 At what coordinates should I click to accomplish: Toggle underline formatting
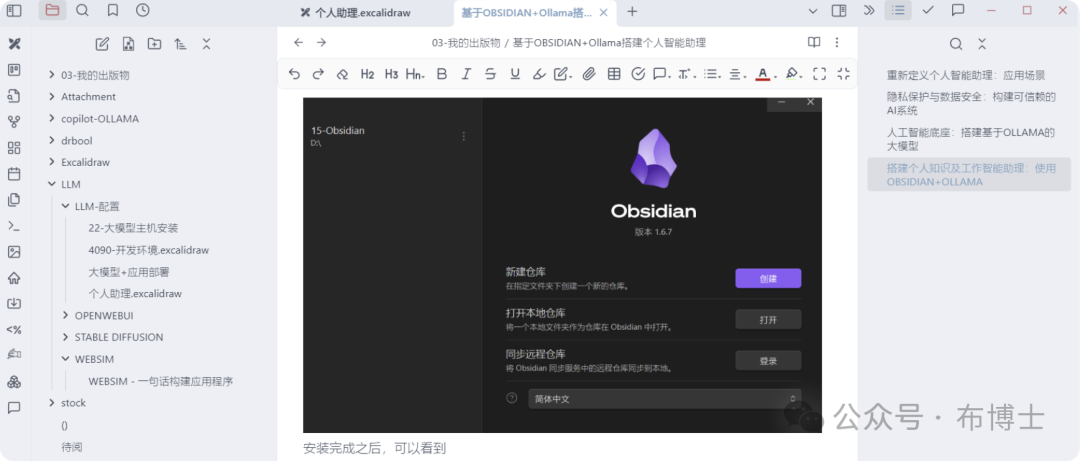(x=515, y=74)
